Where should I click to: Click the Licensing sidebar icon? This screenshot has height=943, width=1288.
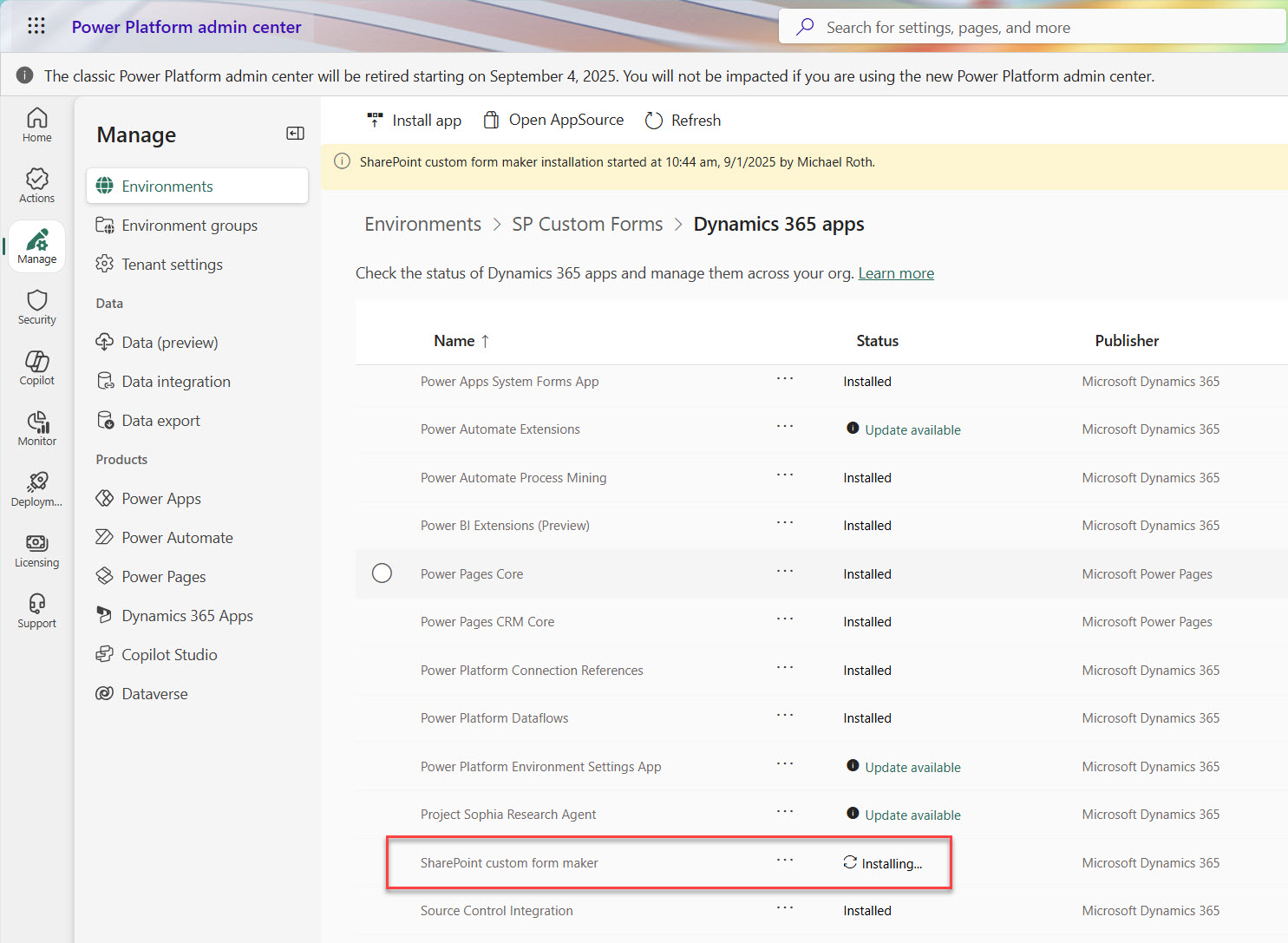(x=36, y=549)
